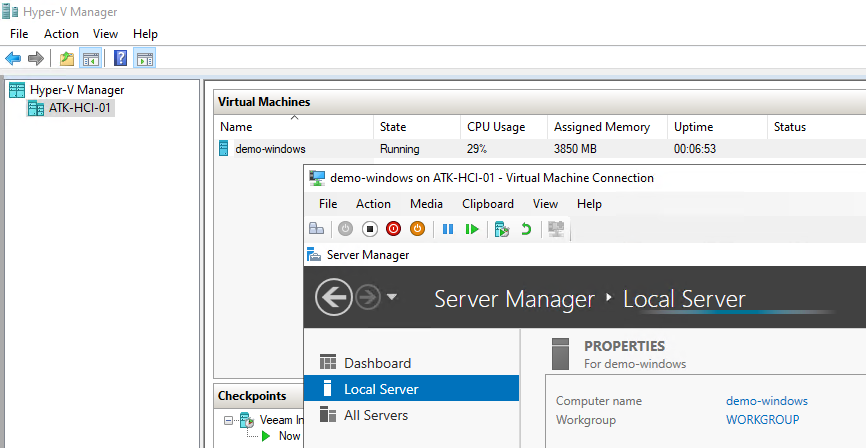Click the Up One Level folder icon

click(66, 58)
